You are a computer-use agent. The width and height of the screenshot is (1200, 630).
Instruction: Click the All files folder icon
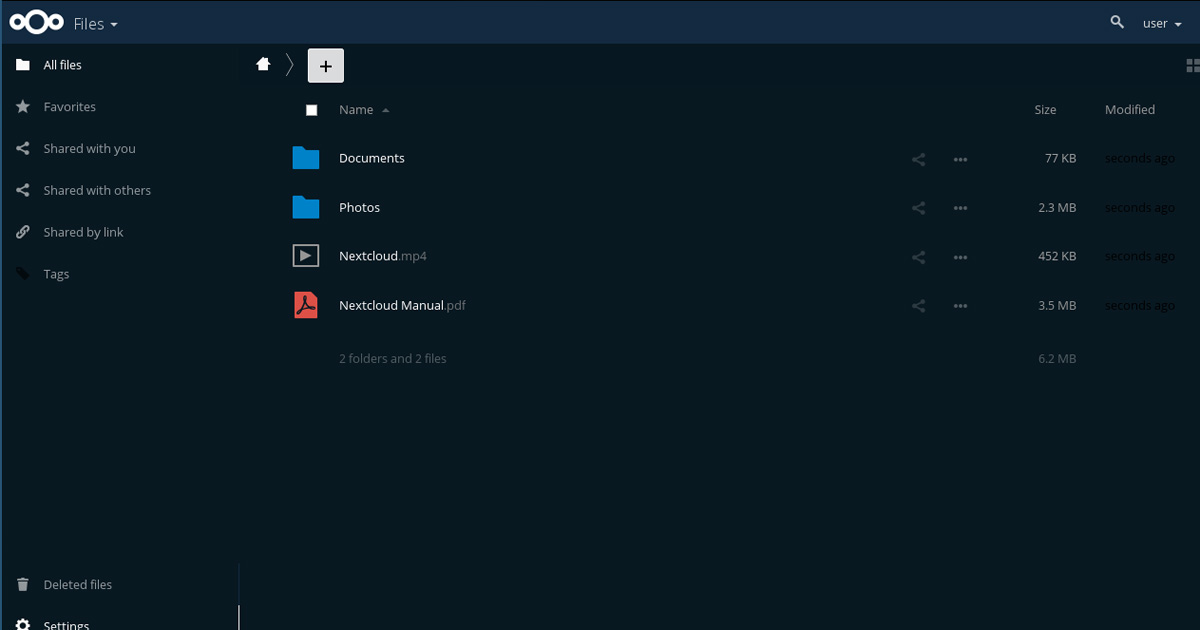click(23, 65)
